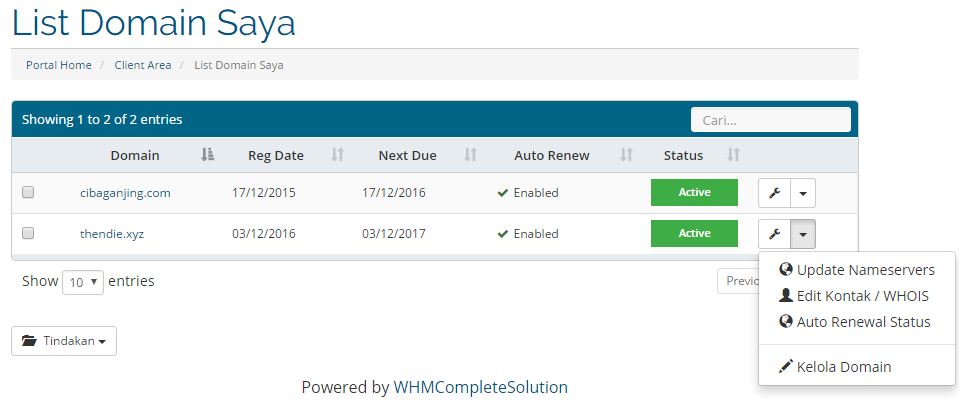Click the folder icon on Tindakan button
This screenshot has height=410, width=960.
(29, 341)
